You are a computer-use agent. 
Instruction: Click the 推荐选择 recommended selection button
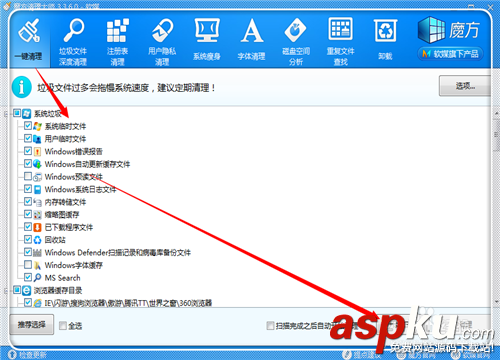[x=32, y=324]
